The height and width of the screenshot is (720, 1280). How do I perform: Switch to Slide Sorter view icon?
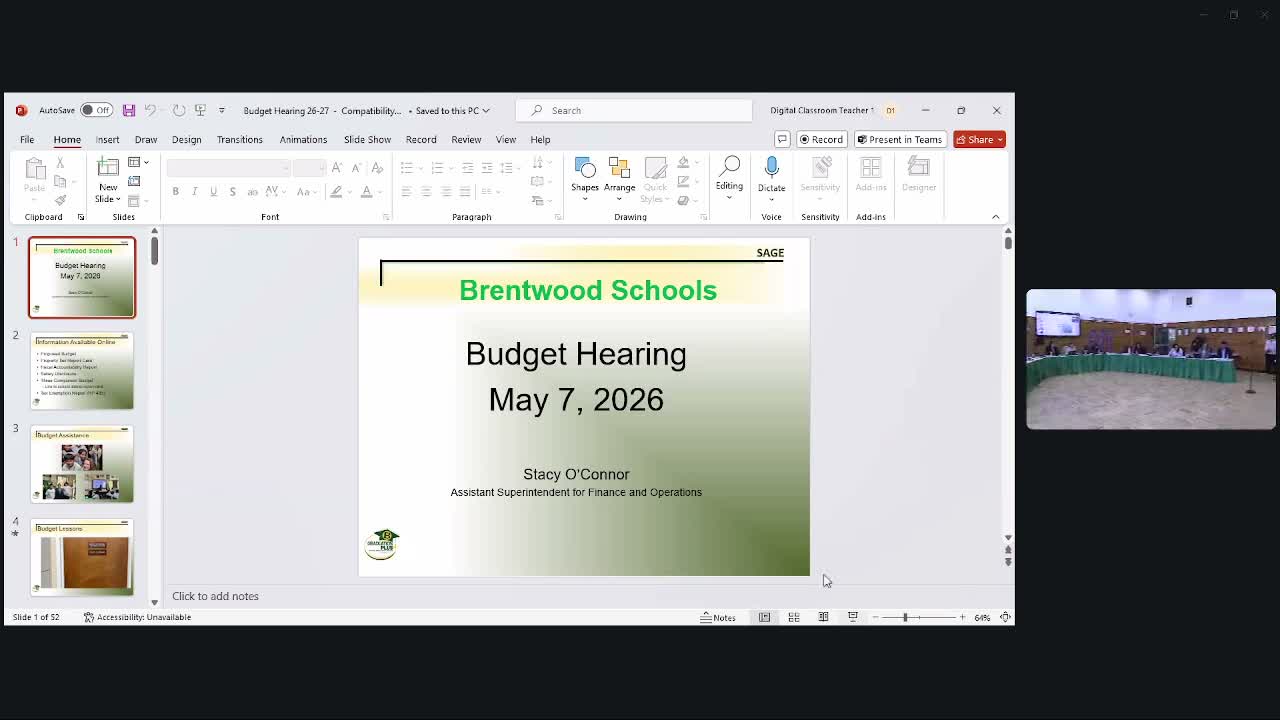tap(794, 617)
